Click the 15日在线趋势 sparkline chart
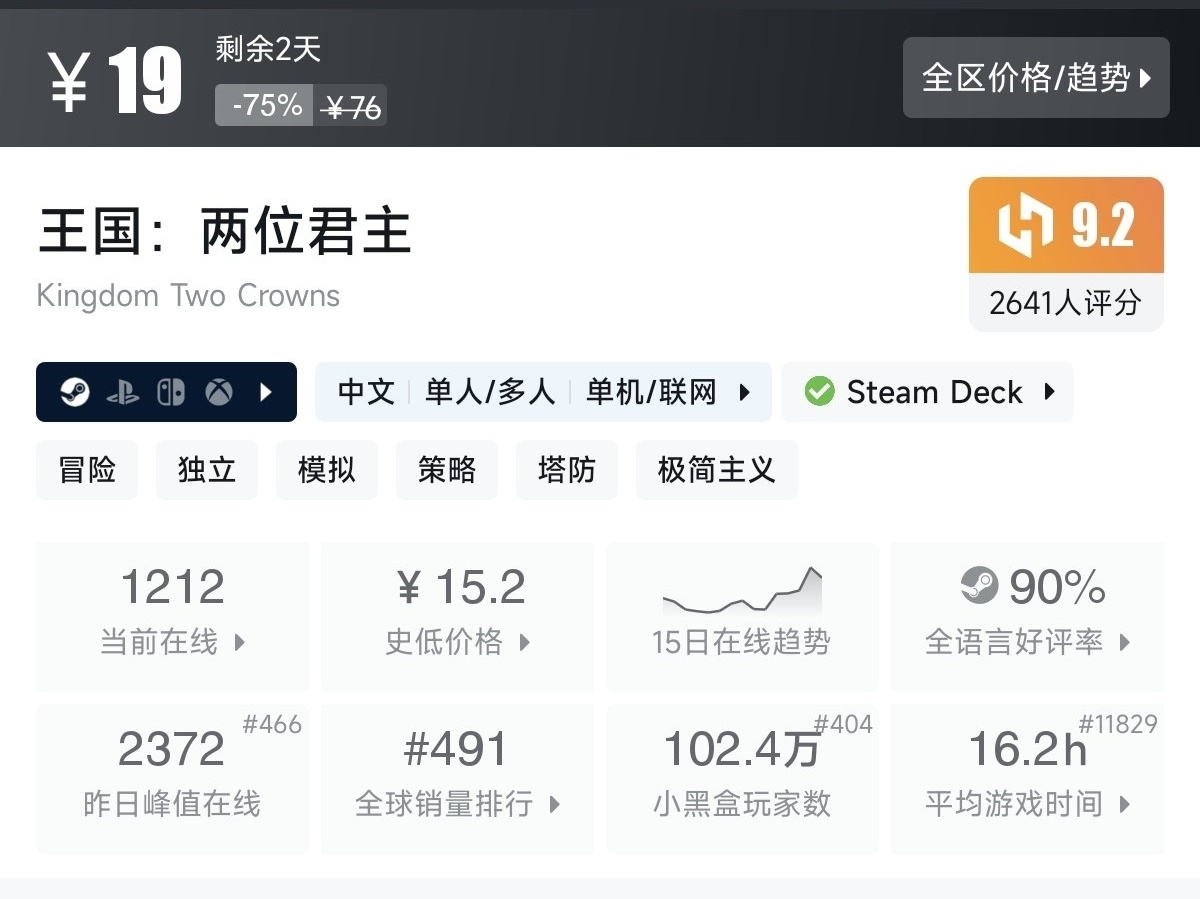1200x899 pixels. pos(742,592)
